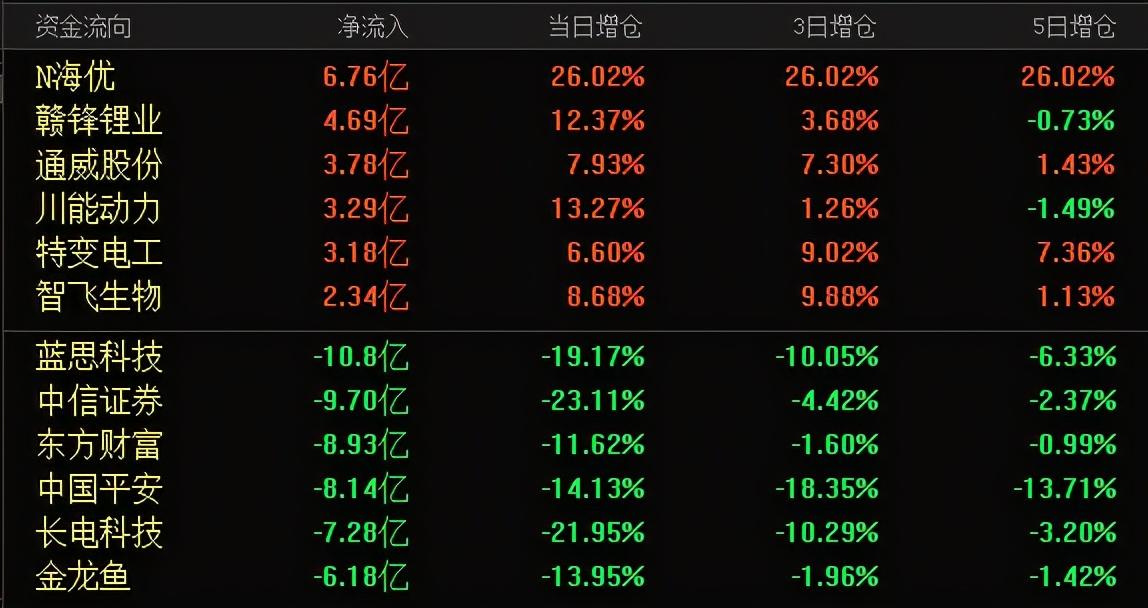This screenshot has height=608, width=1148.
Task: Click 蓝思科技 daily value -19.17%
Action: click(592, 357)
